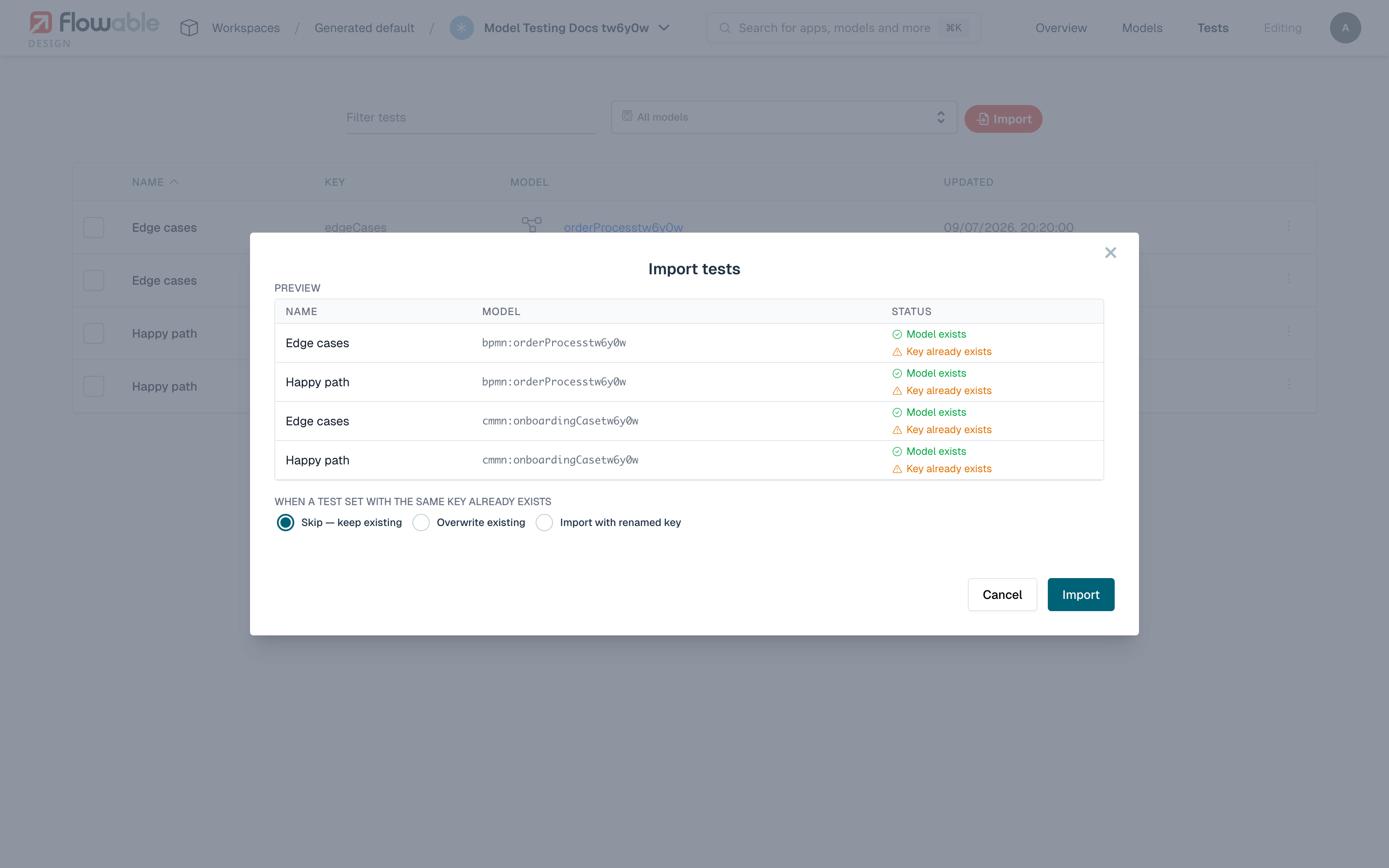Click the app snowflake icon
This screenshot has height=868, width=1389.
(x=461, y=27)
